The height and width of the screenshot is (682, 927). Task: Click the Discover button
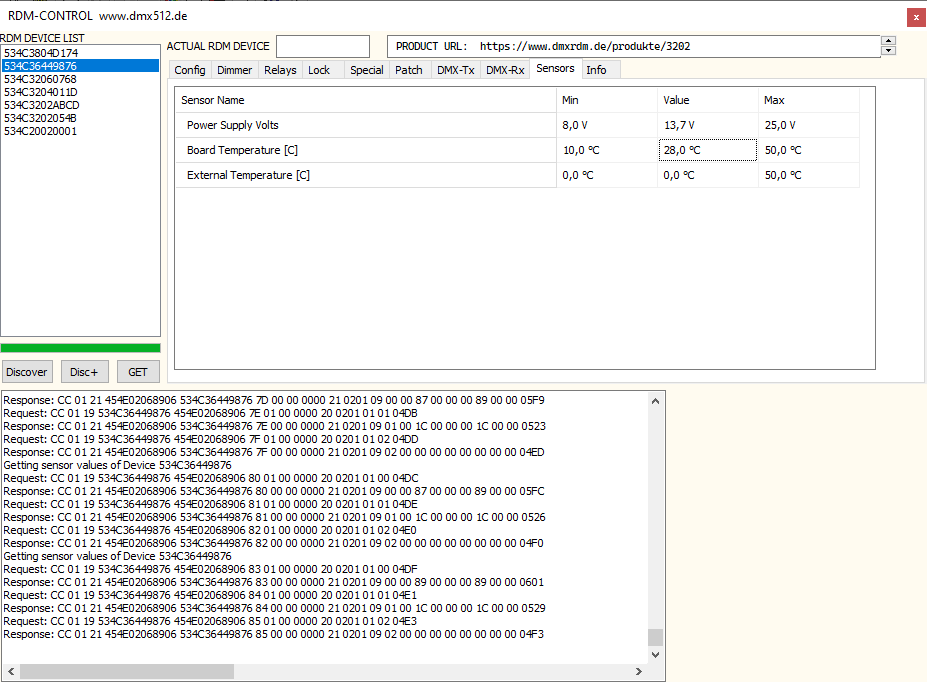tap(26, 372)
